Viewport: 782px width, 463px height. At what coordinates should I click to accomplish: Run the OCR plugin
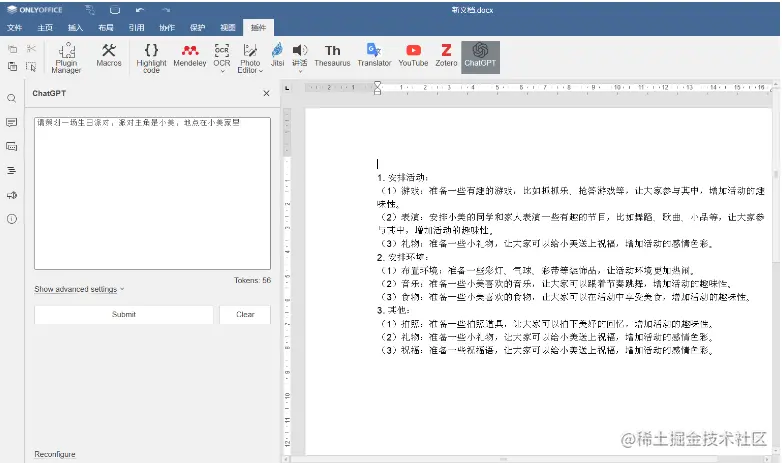[222, 54]
